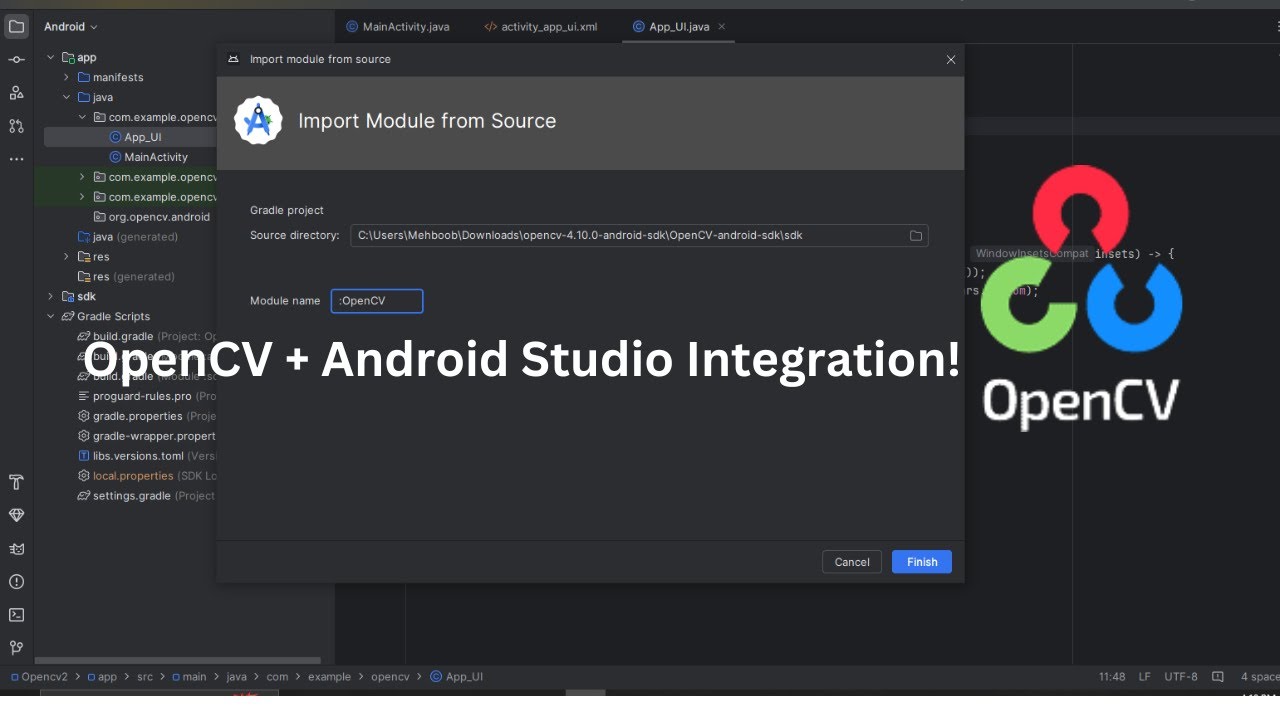Collapse the java folder chevron
Viewport: 1280px width, 720px height.
67,97
